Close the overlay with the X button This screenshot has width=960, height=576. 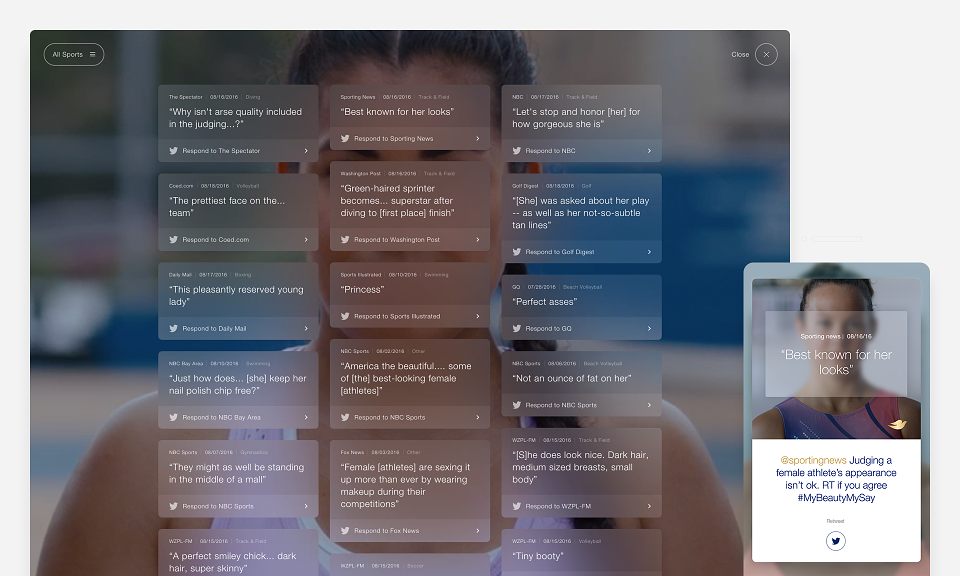tap(766, 54)
